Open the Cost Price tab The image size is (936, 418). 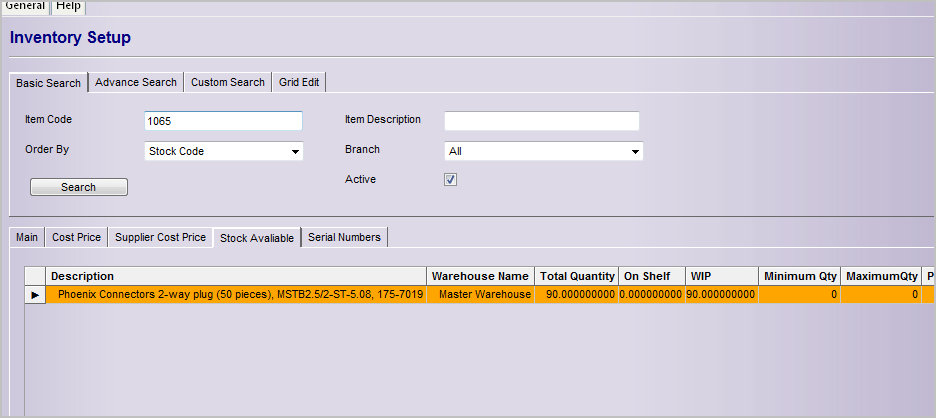[77, 237]
